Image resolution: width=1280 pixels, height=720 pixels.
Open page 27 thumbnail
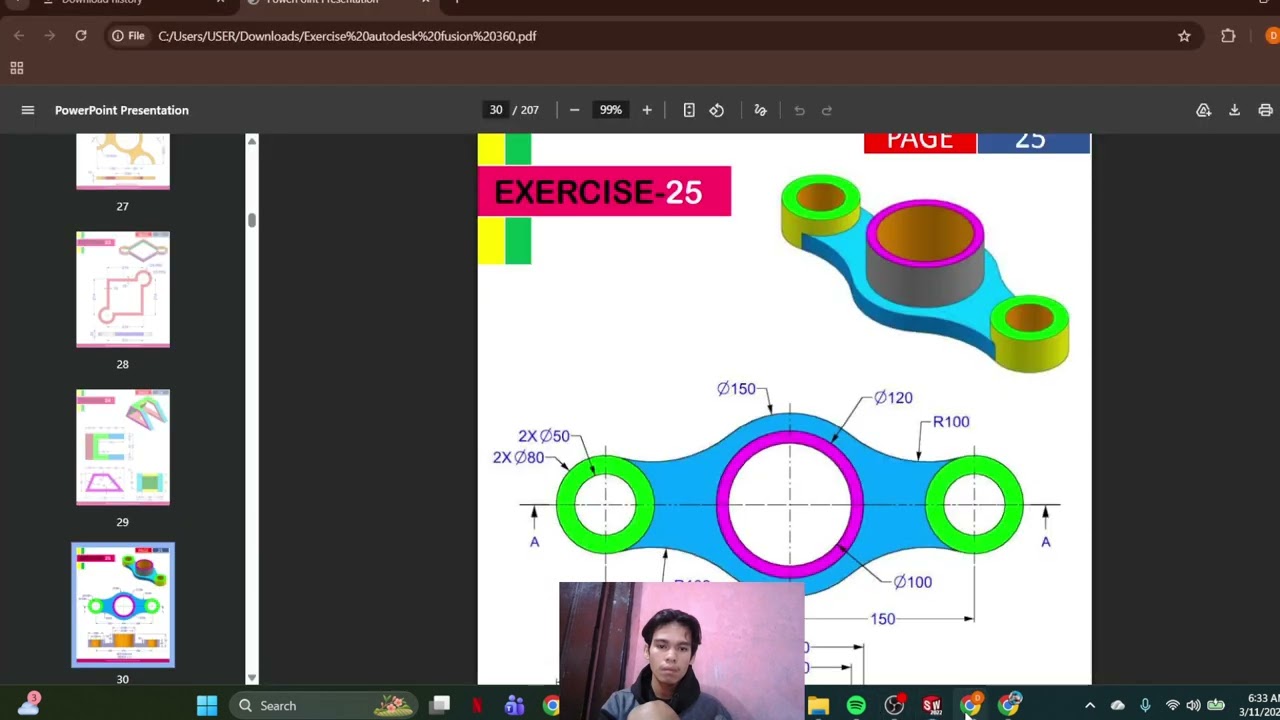pos(123,161)
